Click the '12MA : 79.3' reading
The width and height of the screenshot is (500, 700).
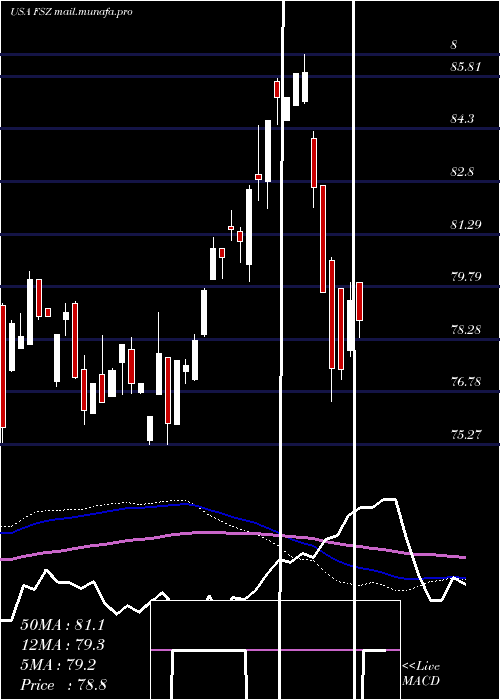tap(62, 645)
